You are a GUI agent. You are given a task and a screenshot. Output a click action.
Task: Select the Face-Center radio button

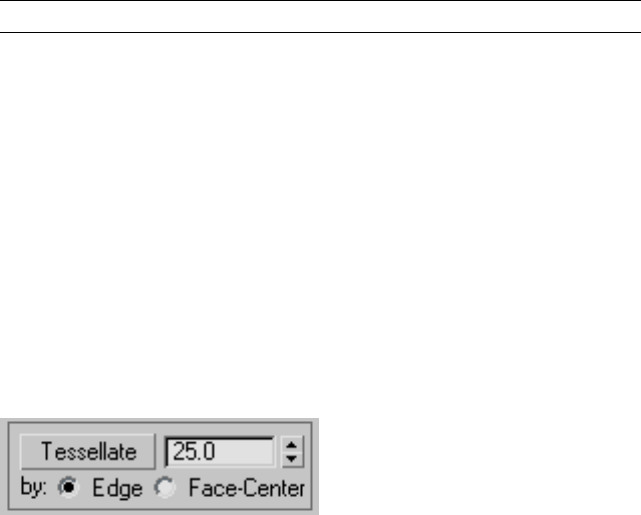[x=165, y=487]
